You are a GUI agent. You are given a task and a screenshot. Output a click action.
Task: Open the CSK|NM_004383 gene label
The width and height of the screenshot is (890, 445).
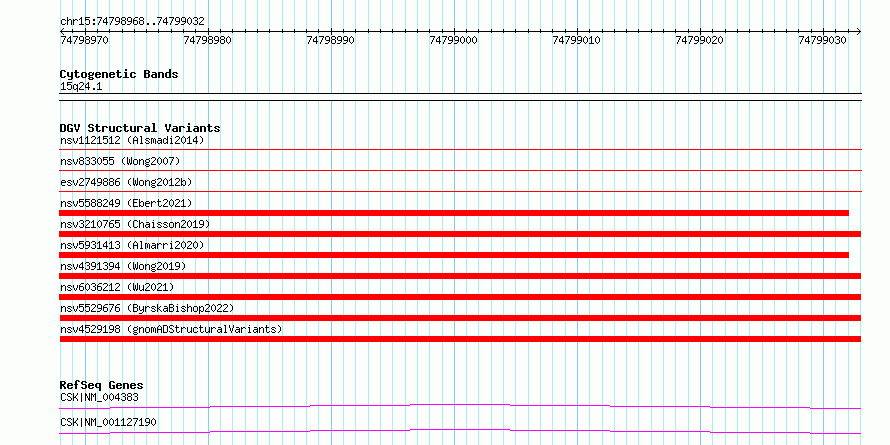tap(99, 397)
